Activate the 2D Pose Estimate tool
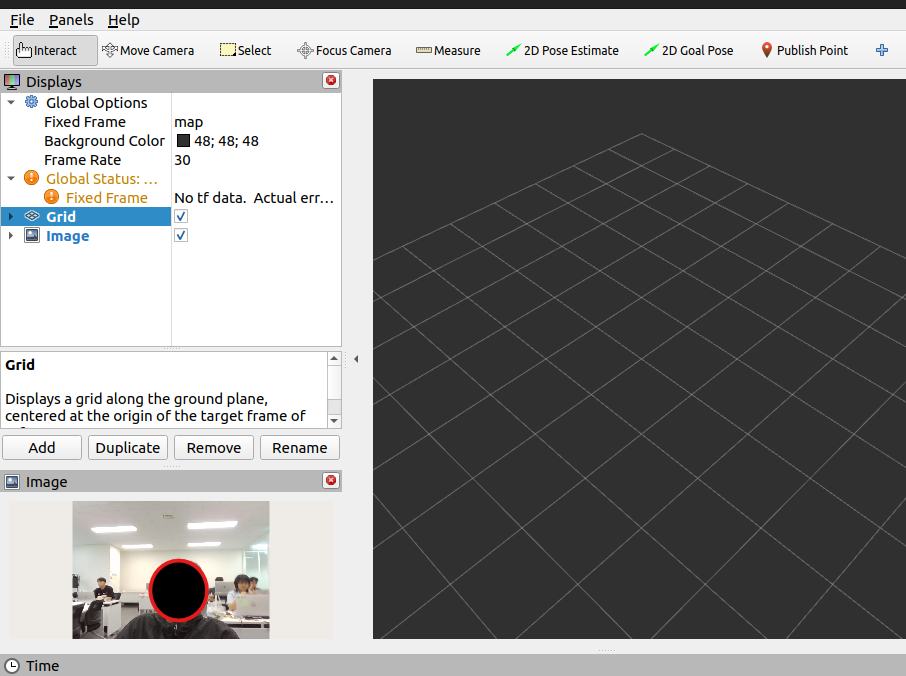Screen dimensions: 906x676 click(x=562, y=51)
